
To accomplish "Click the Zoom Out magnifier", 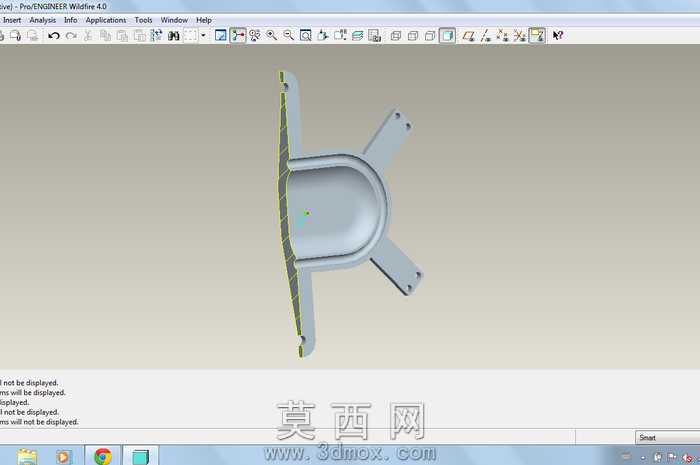I will click(x=289, y=36).
